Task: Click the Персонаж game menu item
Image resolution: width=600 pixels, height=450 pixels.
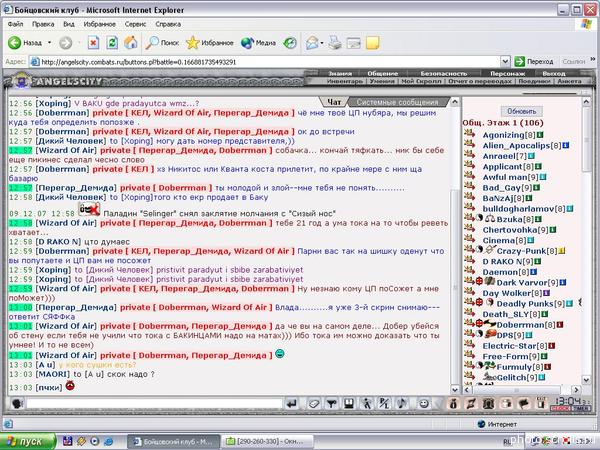Action: 507,73
